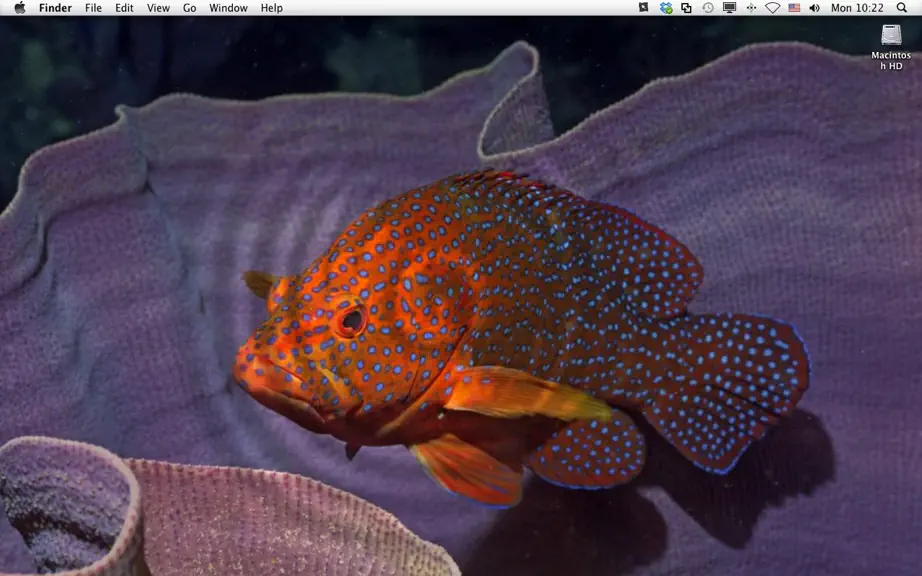Click the four-arrow crosshair status icon
922x576 pixels.
pos(751,8)
